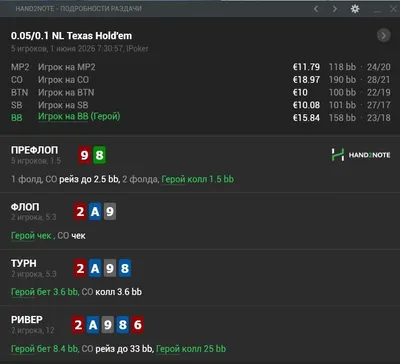This screenshot has height=364, width=400.
Task: Click the €11.79 stack value
Action: [306, 67]
